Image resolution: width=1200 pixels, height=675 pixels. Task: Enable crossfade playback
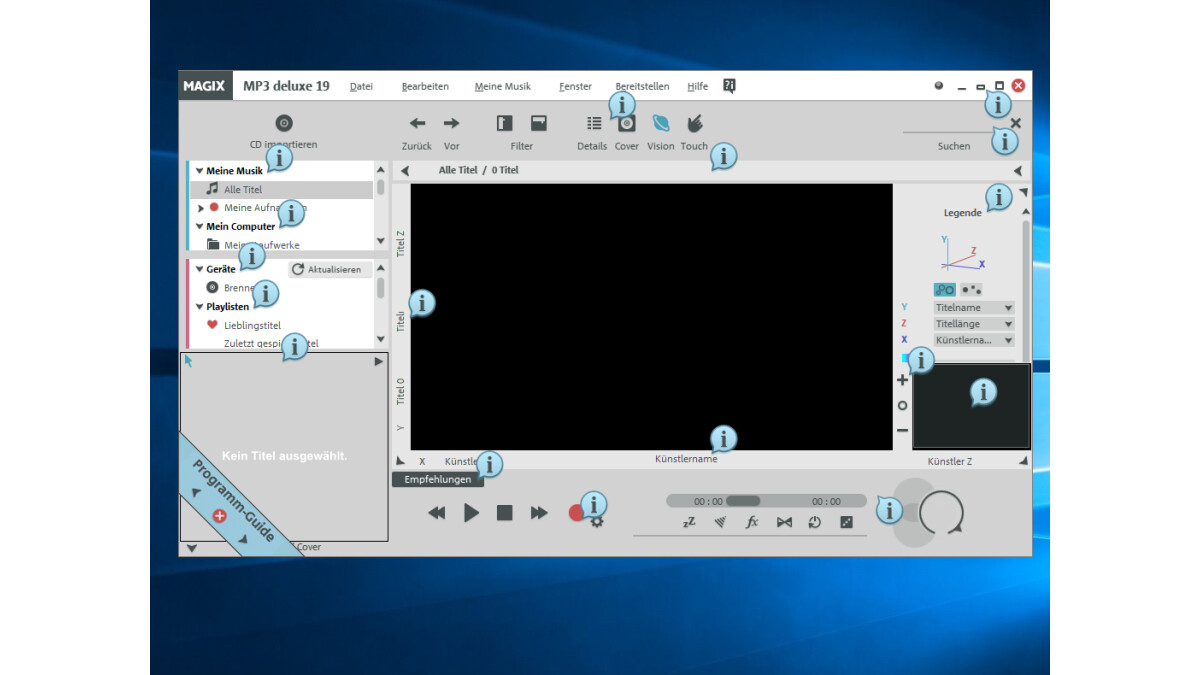coord(786,522)
